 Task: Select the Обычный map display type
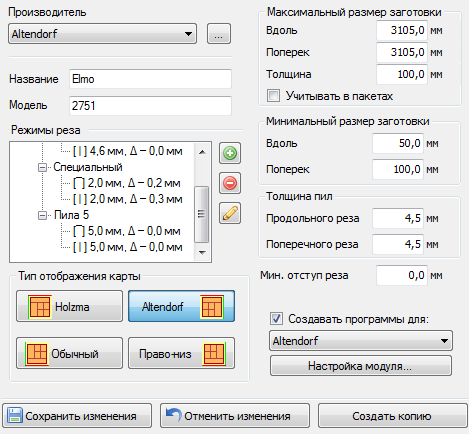click(69, 353)
